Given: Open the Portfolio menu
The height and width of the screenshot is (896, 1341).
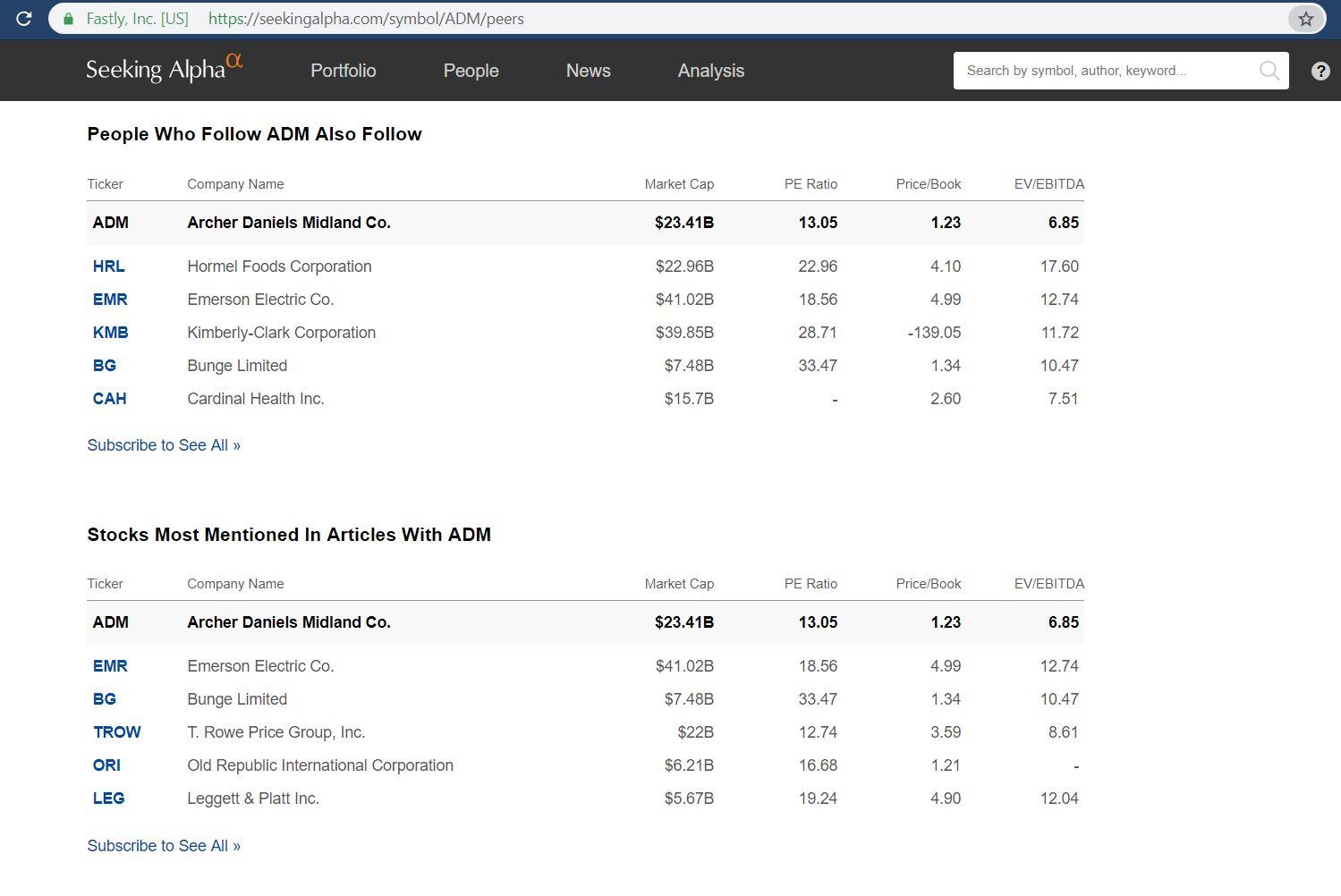Looking at the screenshot, I should (344, 71).
